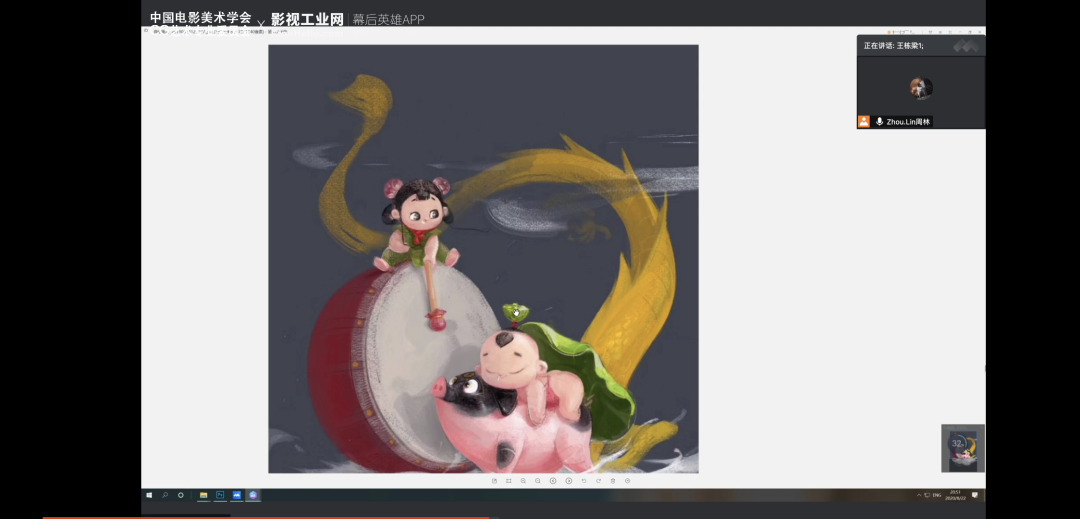Image resolution: width=1080 pixels, height=519 pixels.
Task: Click the speaker avatar in meeting panel
Action: tap(921, 88)
